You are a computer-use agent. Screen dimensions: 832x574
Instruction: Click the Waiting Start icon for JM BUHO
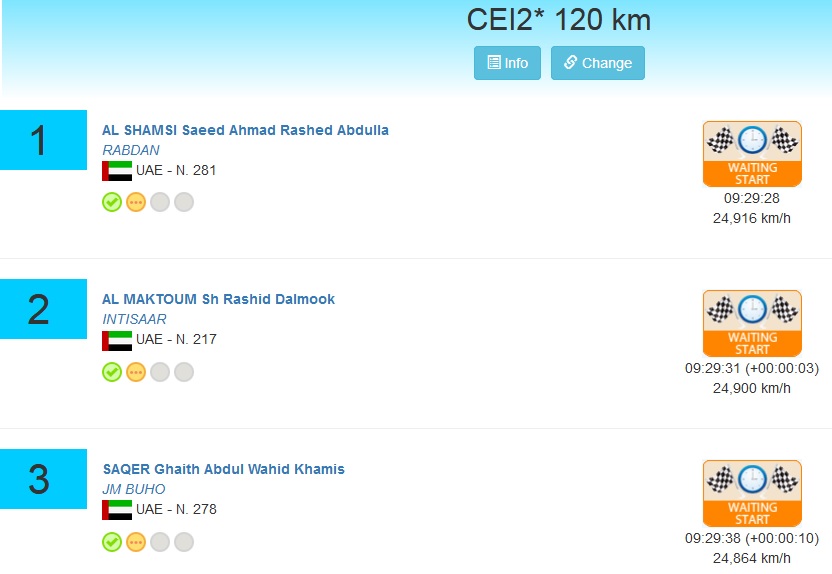[x=752, y=493]
